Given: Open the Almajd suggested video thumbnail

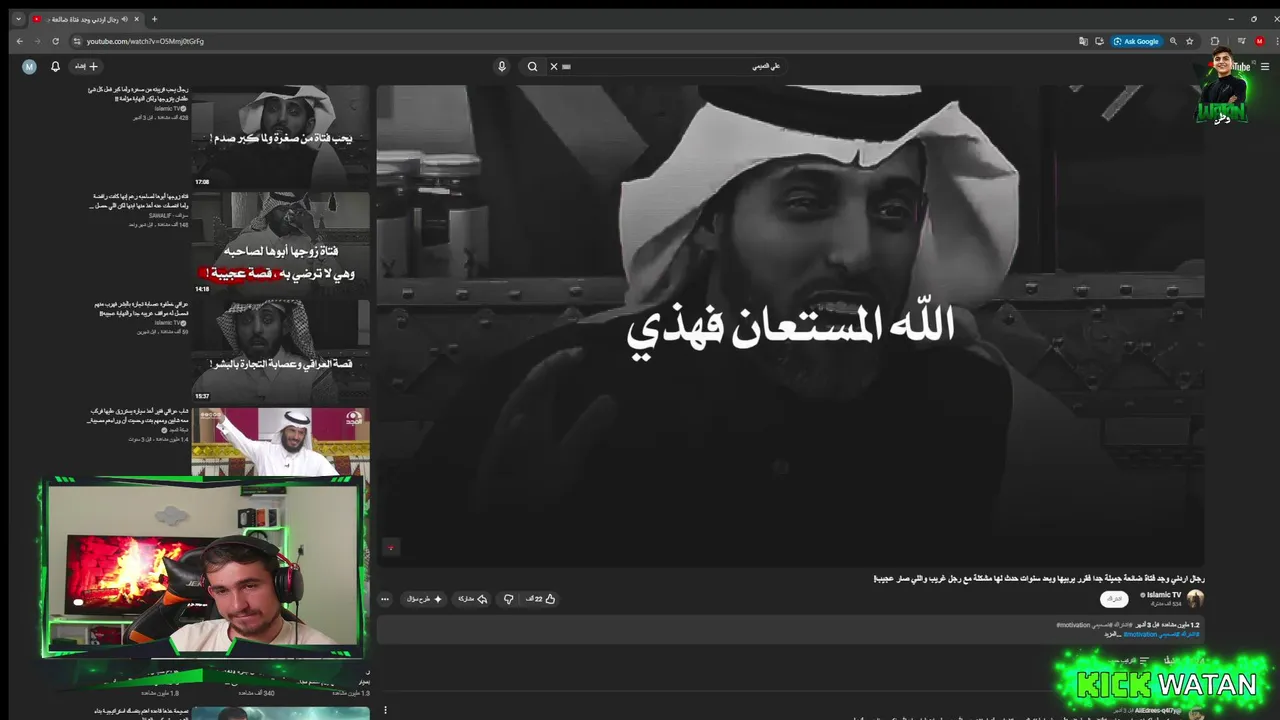Looking at the screenshot, I should [x=281, y=443].
